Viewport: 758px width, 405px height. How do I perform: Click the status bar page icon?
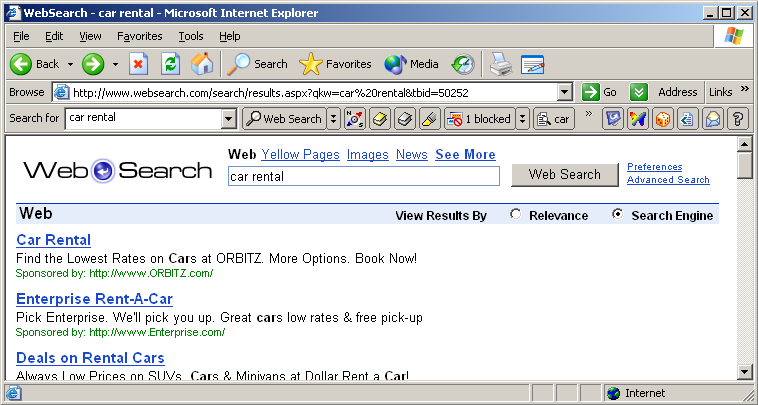[13, 392]
